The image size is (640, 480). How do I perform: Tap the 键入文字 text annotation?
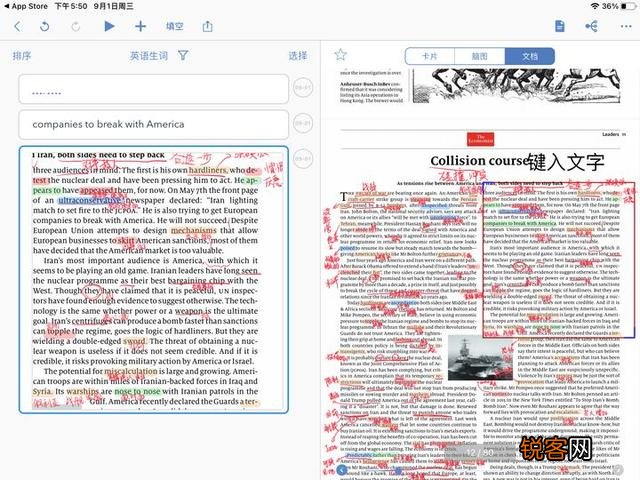(566, 162)
